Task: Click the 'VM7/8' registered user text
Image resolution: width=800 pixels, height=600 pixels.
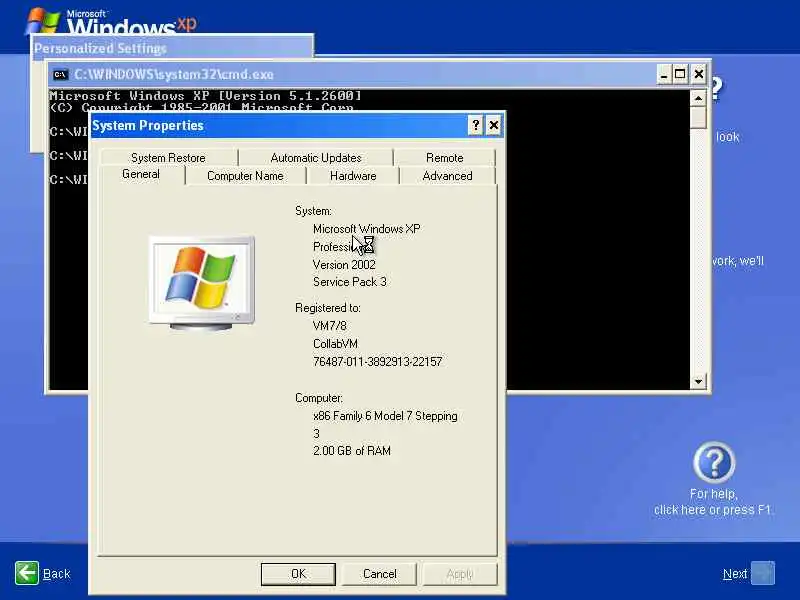Action: [330, 326]
